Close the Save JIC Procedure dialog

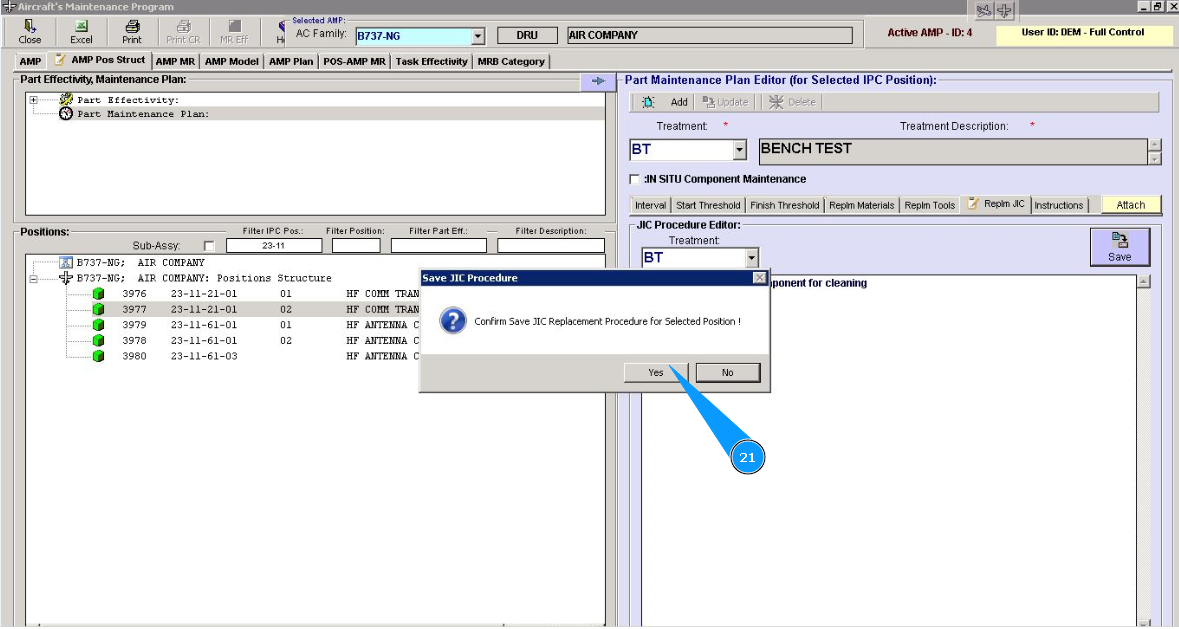point(759,278)
